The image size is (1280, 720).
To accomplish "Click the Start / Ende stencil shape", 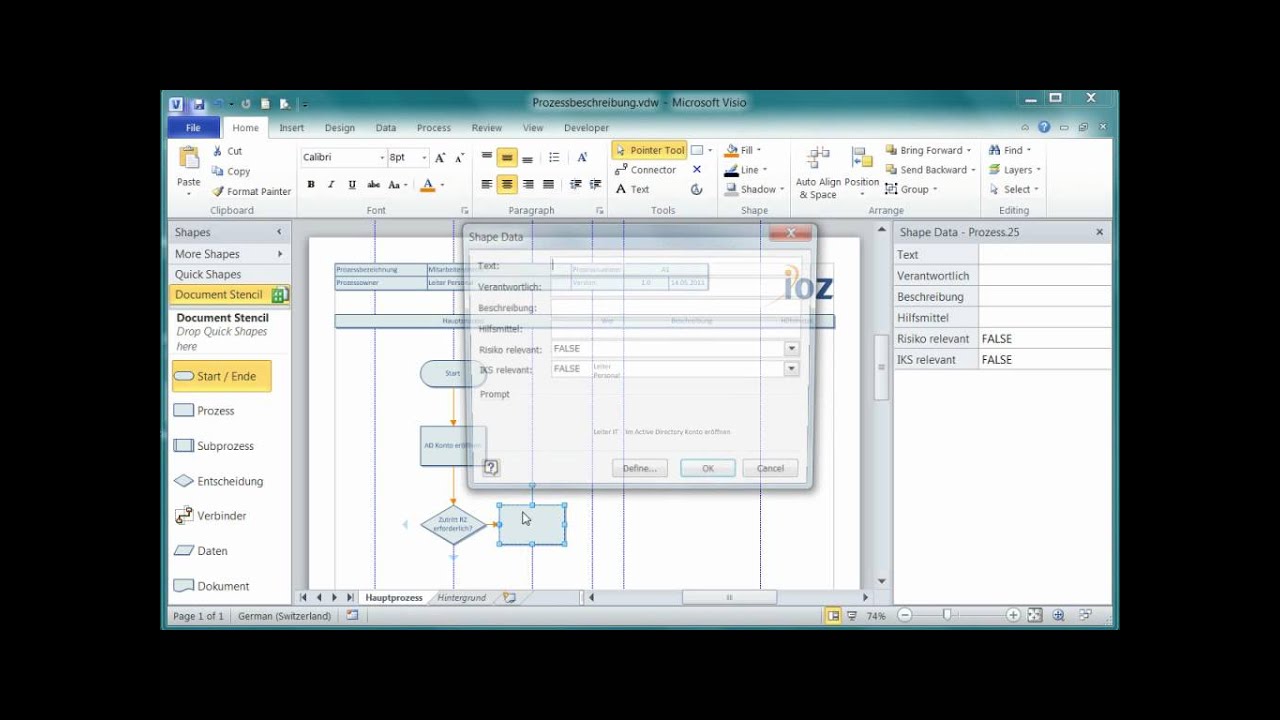I will pos(220,376).
